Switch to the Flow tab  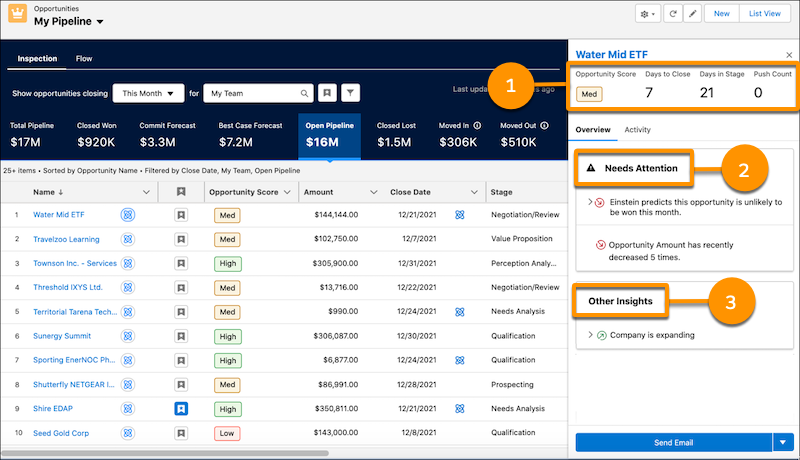(84, 59)
